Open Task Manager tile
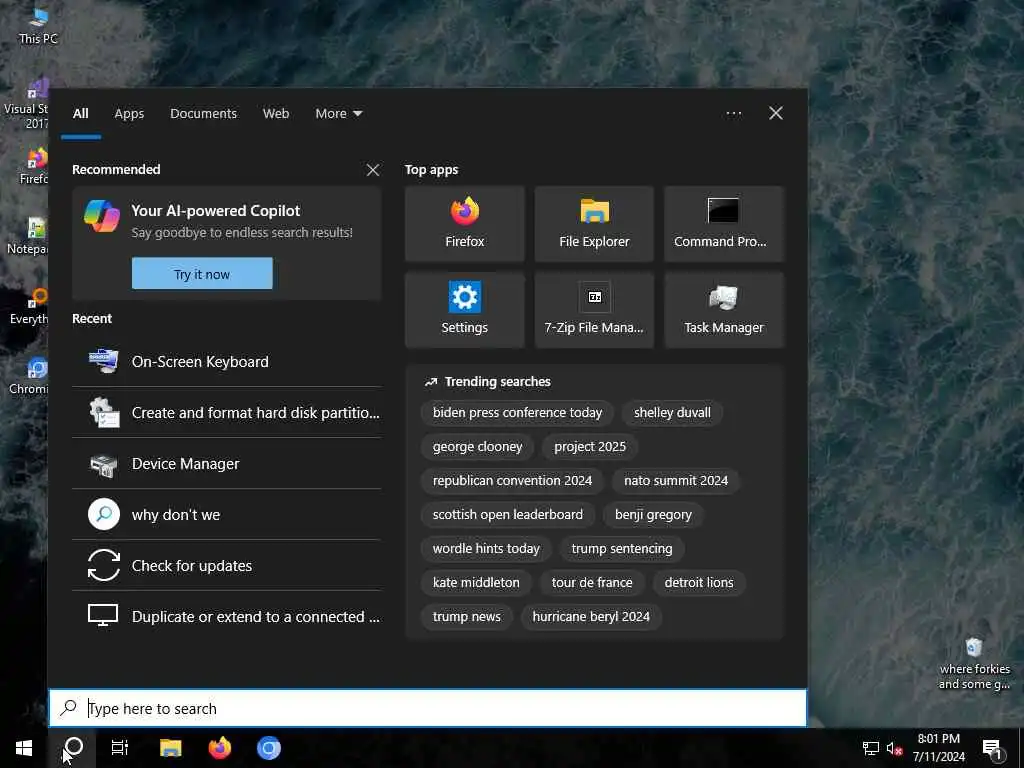Image resolution: width=1024 pixels, height=768 pixels. pyautogui.click(x=724, y=310)
